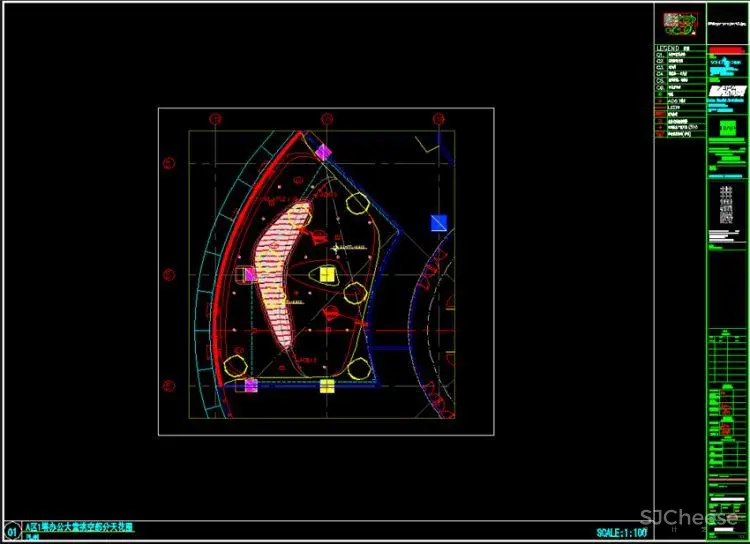Click the LEGEND heading in title block
The width and height of the screenshot is (750, 544).
point(667,48)
